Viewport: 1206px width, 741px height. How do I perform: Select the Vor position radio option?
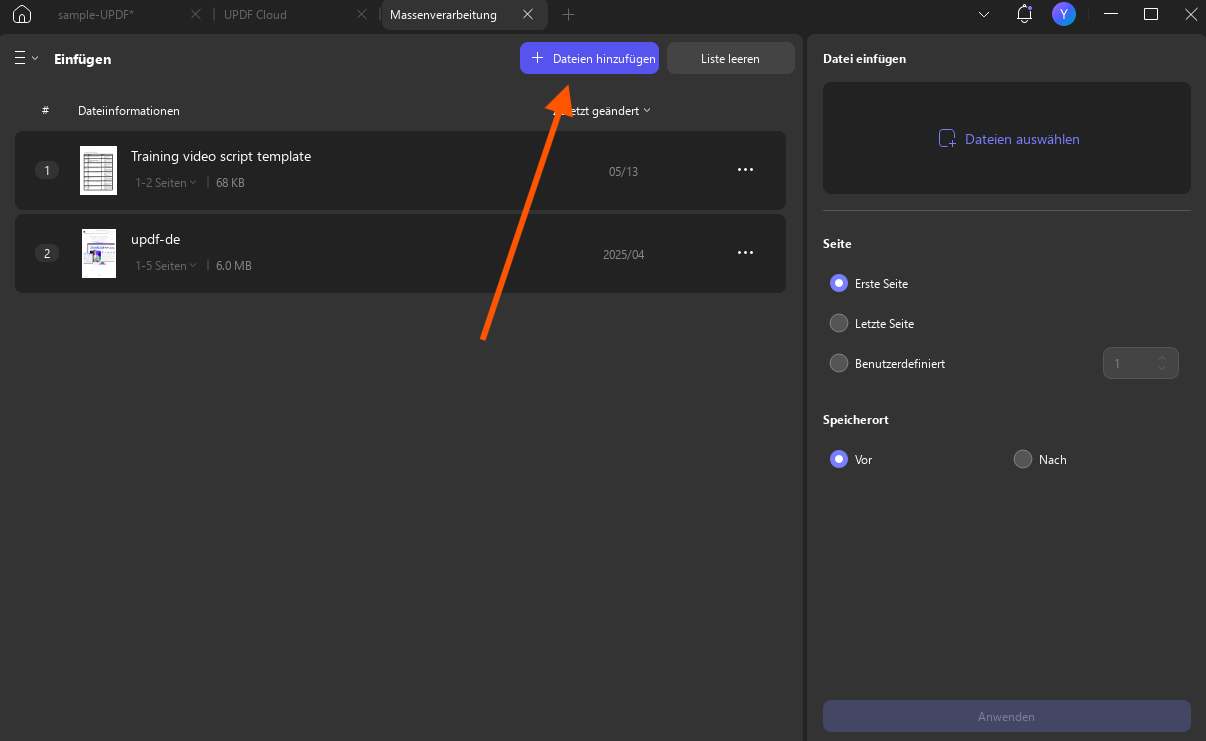(x=839, y=460)
